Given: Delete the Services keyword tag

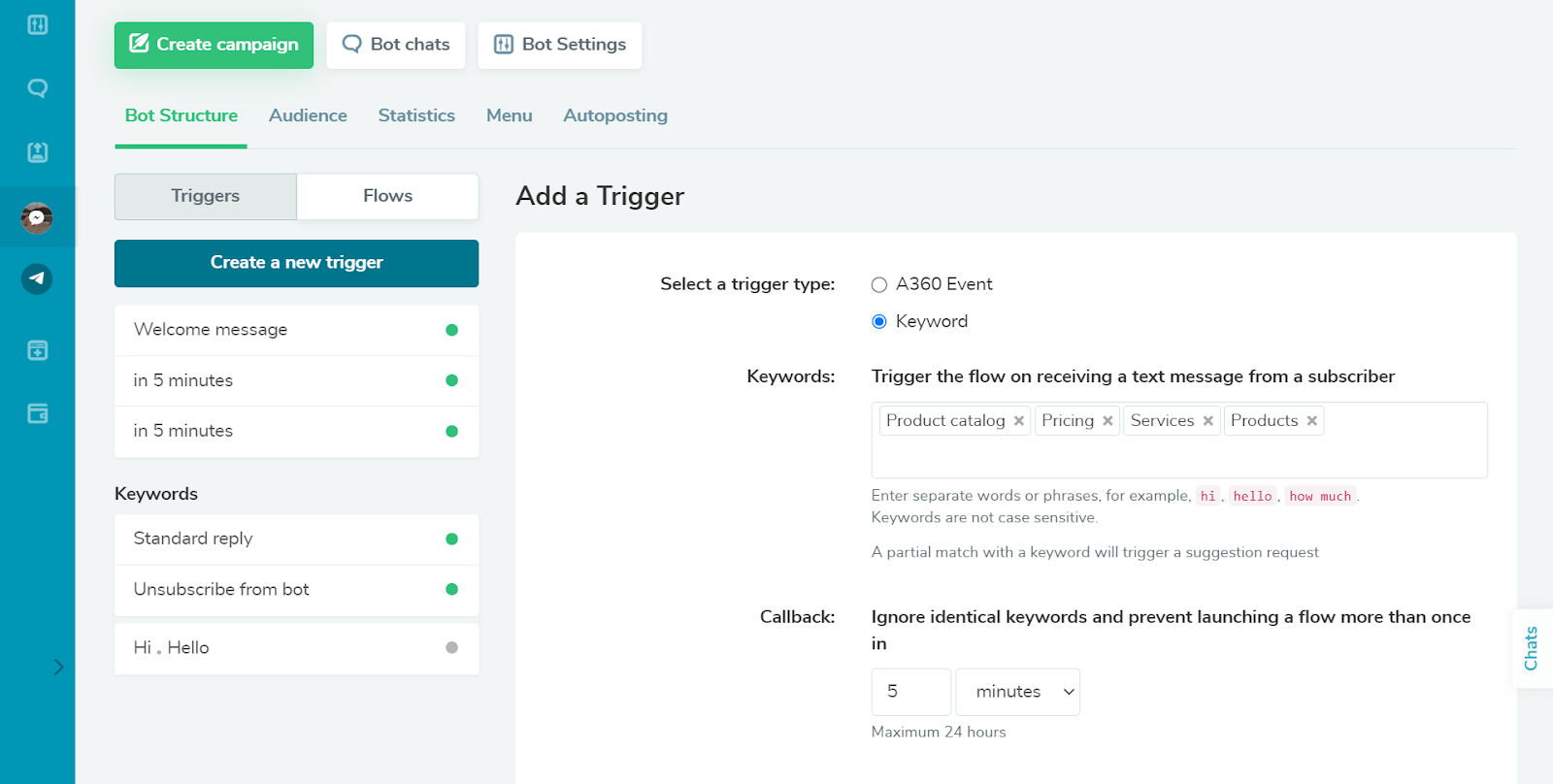Looking at the screenshot, I should coord(1208,421).
